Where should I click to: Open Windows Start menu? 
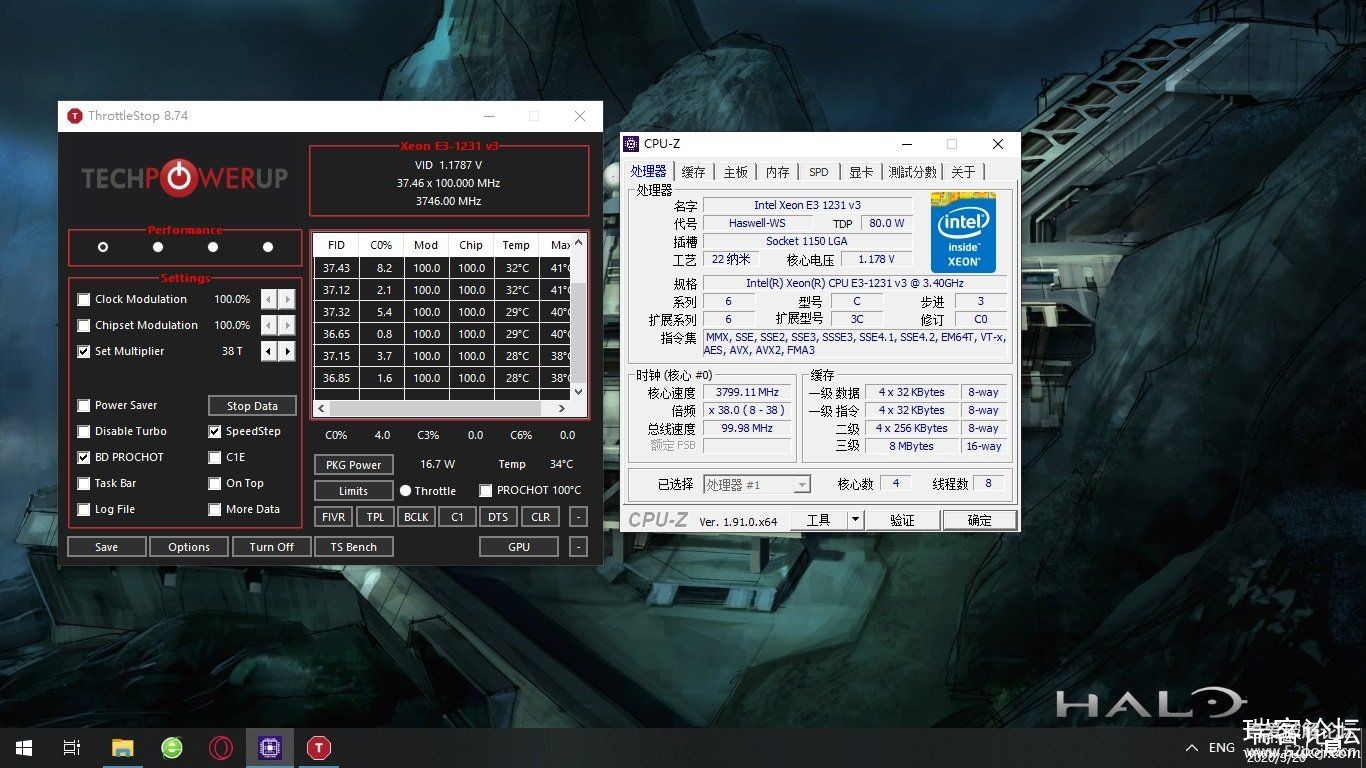click(24, 747)
